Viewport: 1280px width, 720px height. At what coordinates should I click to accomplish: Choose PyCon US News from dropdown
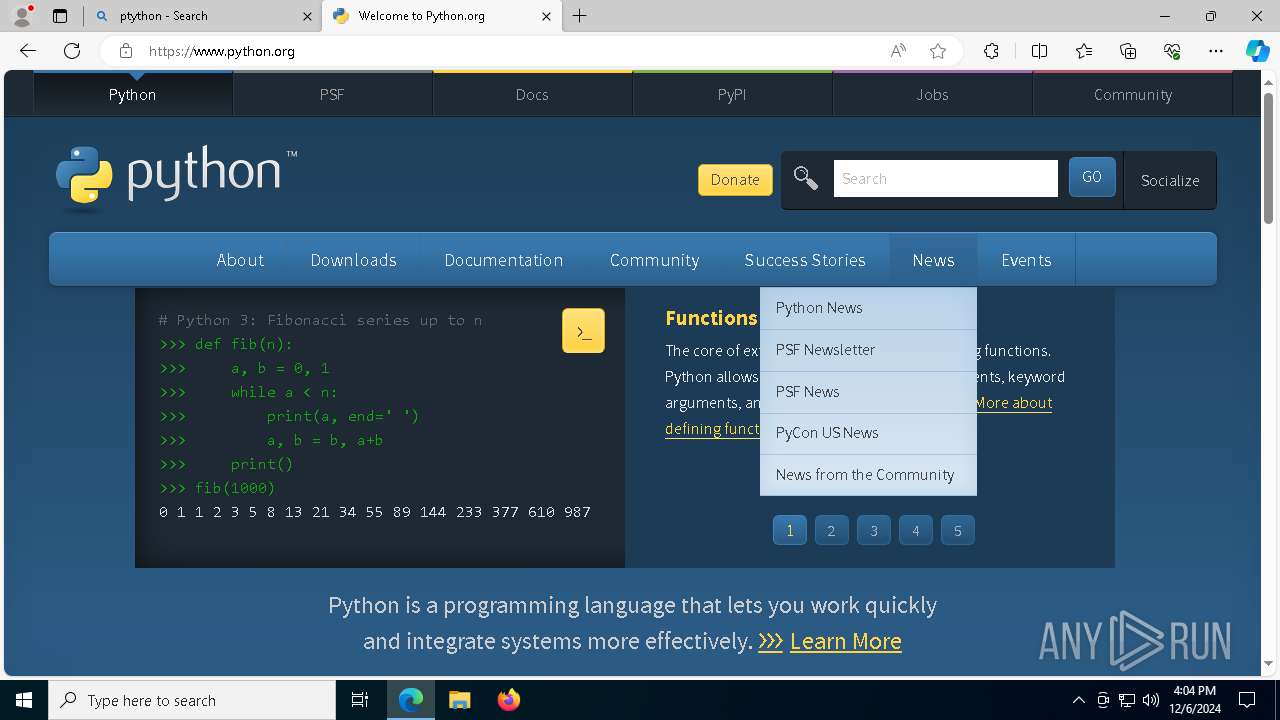[868, 433]
